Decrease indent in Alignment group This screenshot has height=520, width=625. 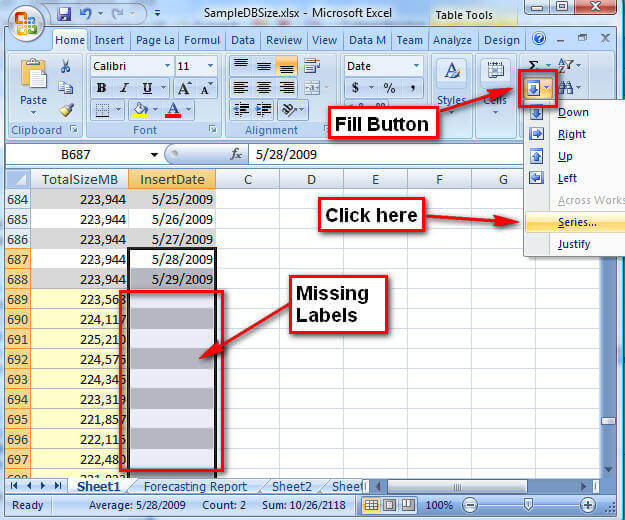[x=241, y=109]
